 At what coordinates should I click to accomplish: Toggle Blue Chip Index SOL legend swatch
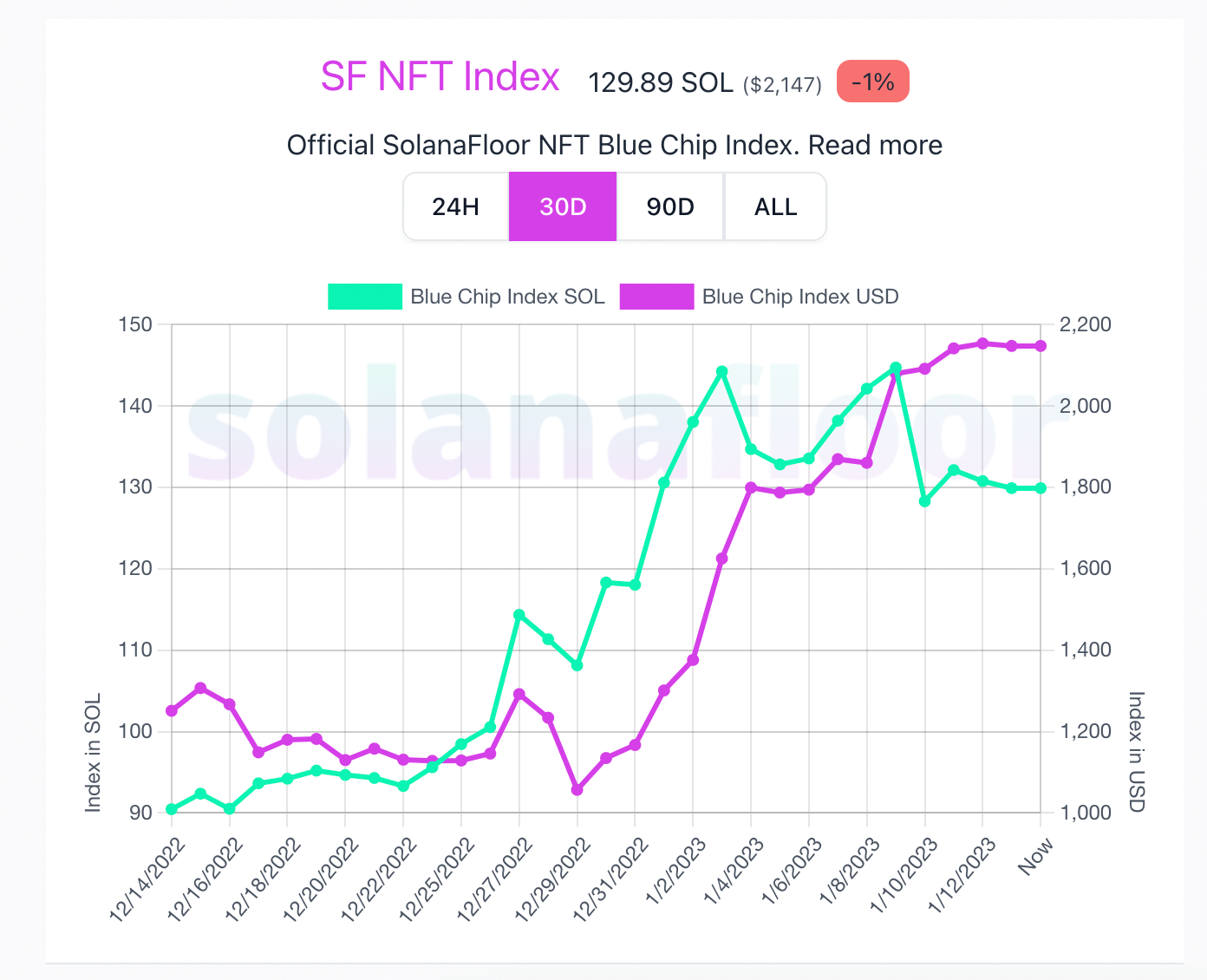coord(365,297)
